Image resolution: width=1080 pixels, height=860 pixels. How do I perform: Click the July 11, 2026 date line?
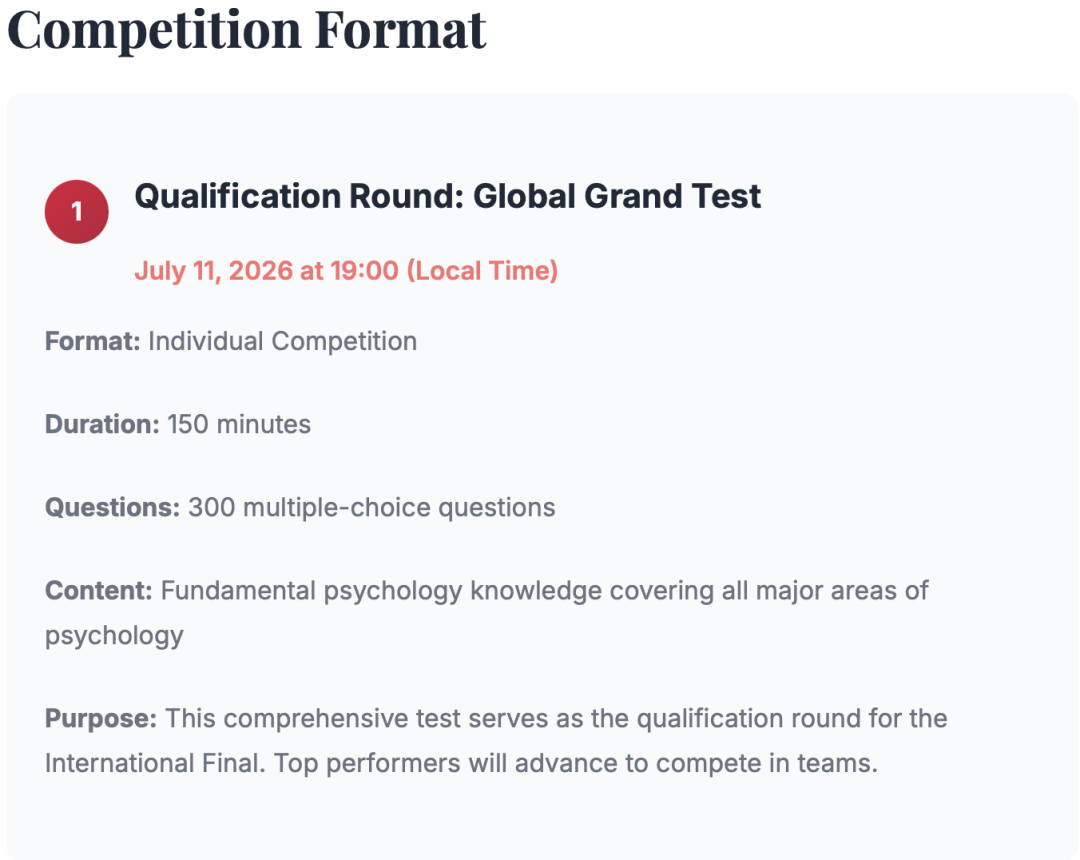click(x=346, y=271)
